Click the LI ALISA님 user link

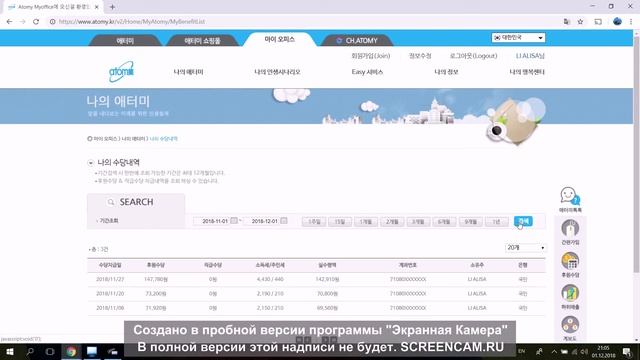pos(530,56)
